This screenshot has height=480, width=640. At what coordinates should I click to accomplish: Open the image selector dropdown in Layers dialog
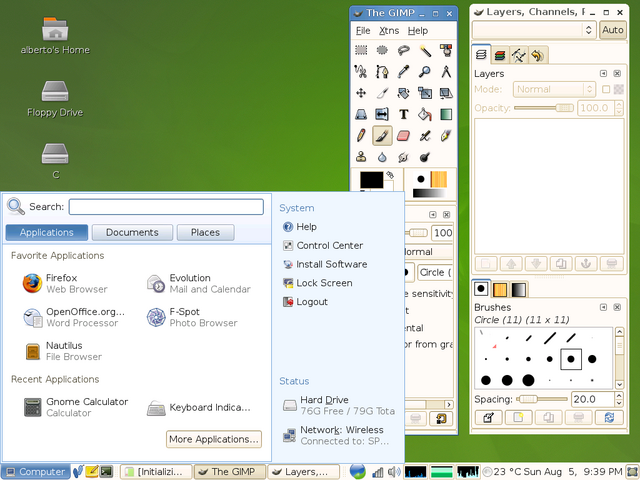click(534, 30)
